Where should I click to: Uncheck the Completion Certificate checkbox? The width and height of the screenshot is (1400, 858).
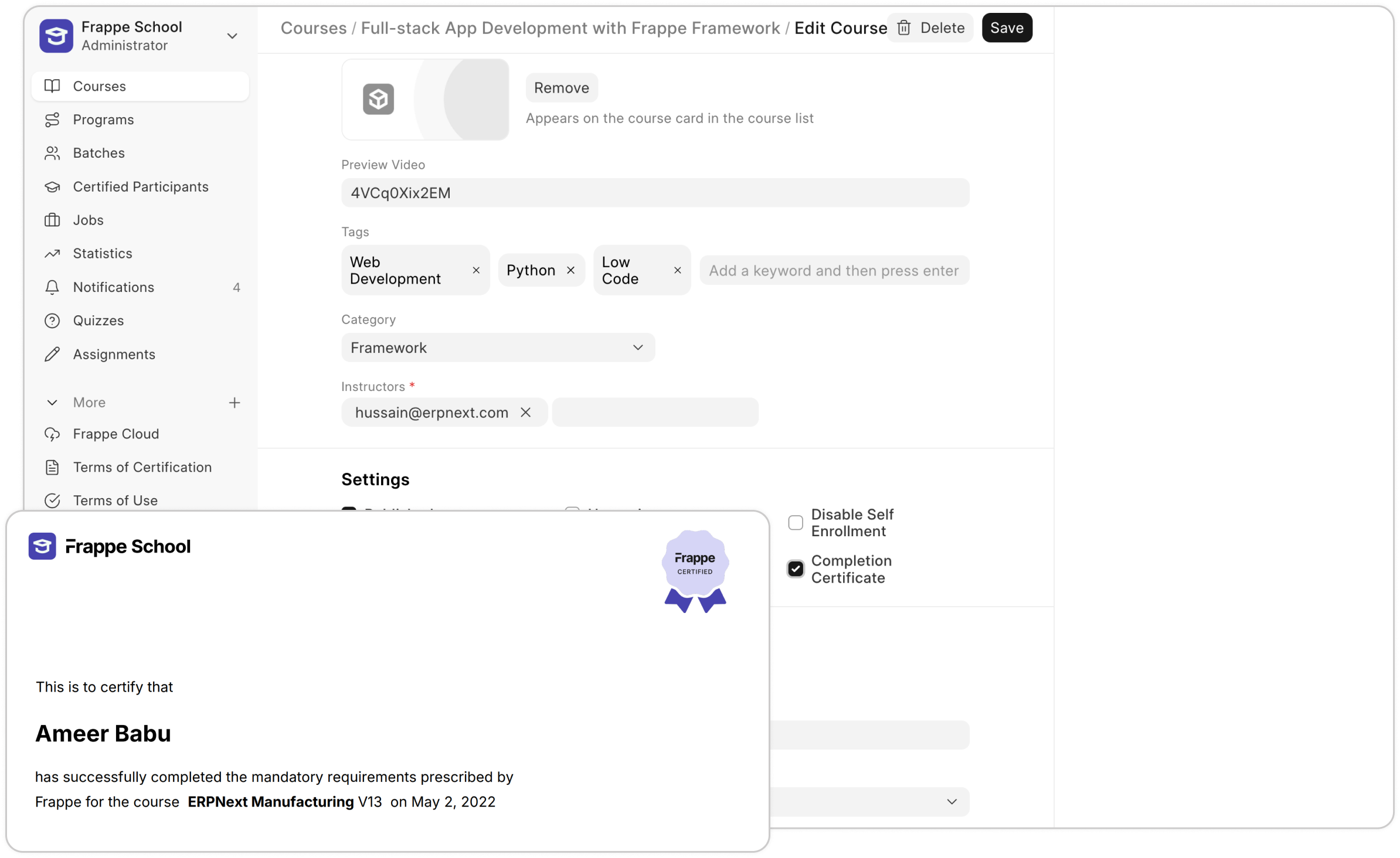click(x=796, y=569)
